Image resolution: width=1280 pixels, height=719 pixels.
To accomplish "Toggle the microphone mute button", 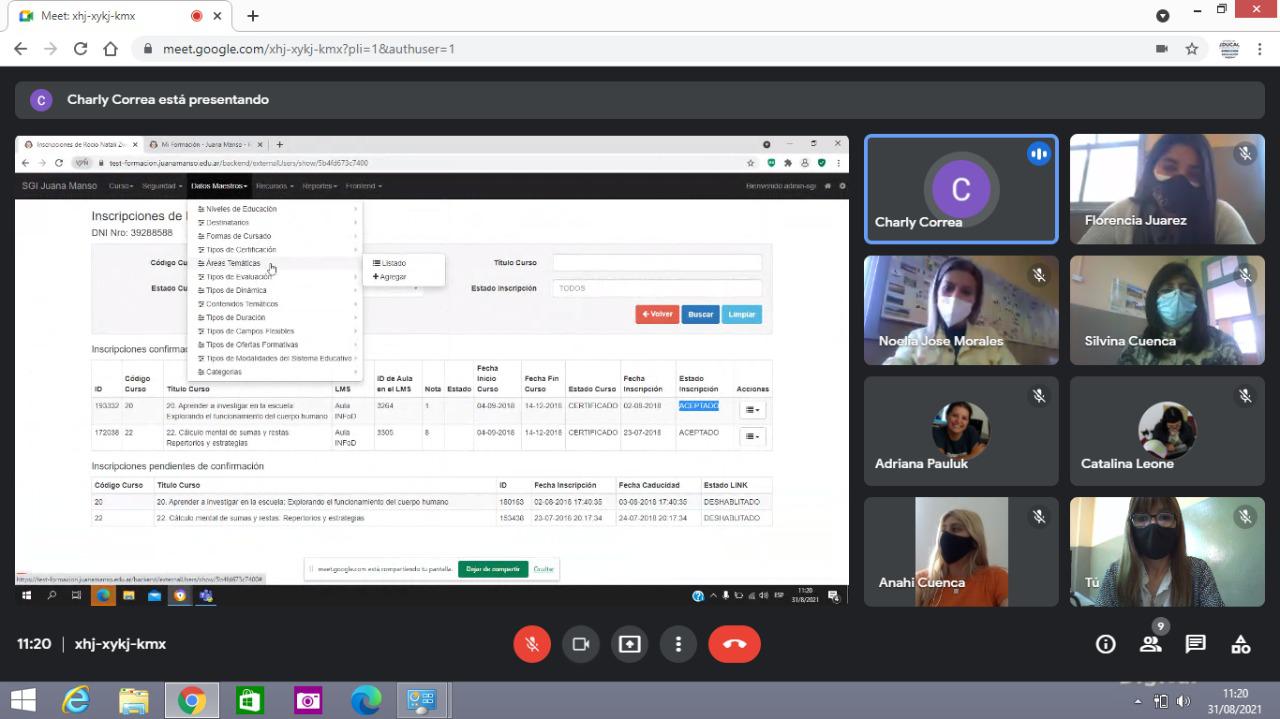I will click(x=532, y=644).
